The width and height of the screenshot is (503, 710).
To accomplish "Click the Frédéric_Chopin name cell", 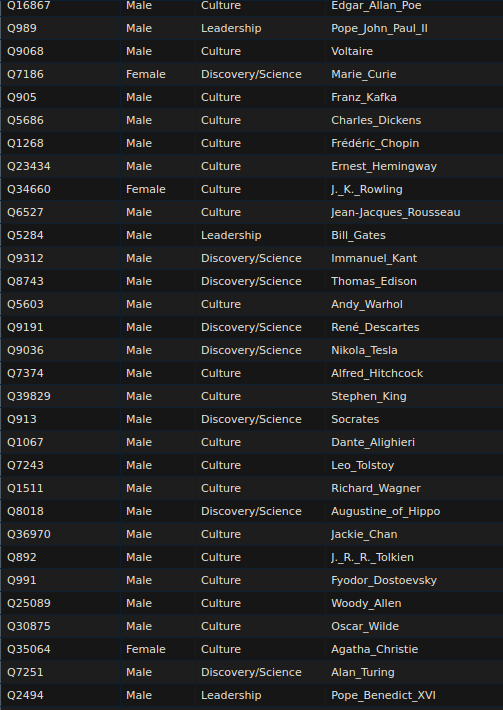I will coord(414,143).
